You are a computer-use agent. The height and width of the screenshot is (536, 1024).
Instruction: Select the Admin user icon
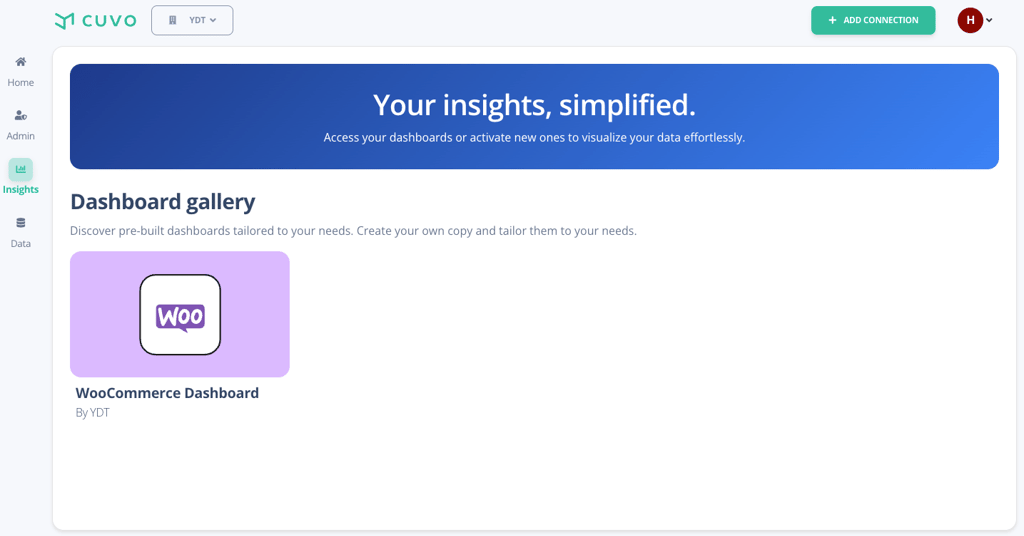[x=21, y=116]
